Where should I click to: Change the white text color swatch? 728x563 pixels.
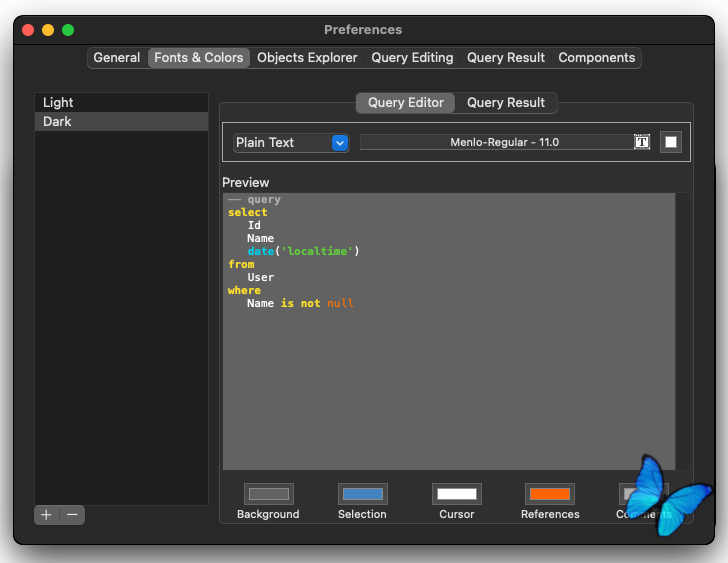[x=671, y=142]
